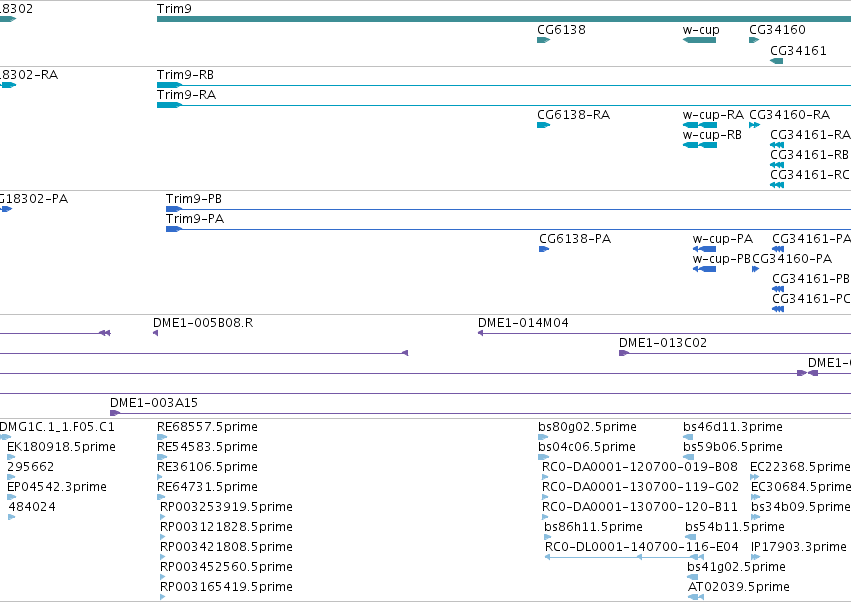851x602 pixels.
Task: Click the CG34161-RB transcript arrows
Action: pyautogui.click(x=777, y=165)
